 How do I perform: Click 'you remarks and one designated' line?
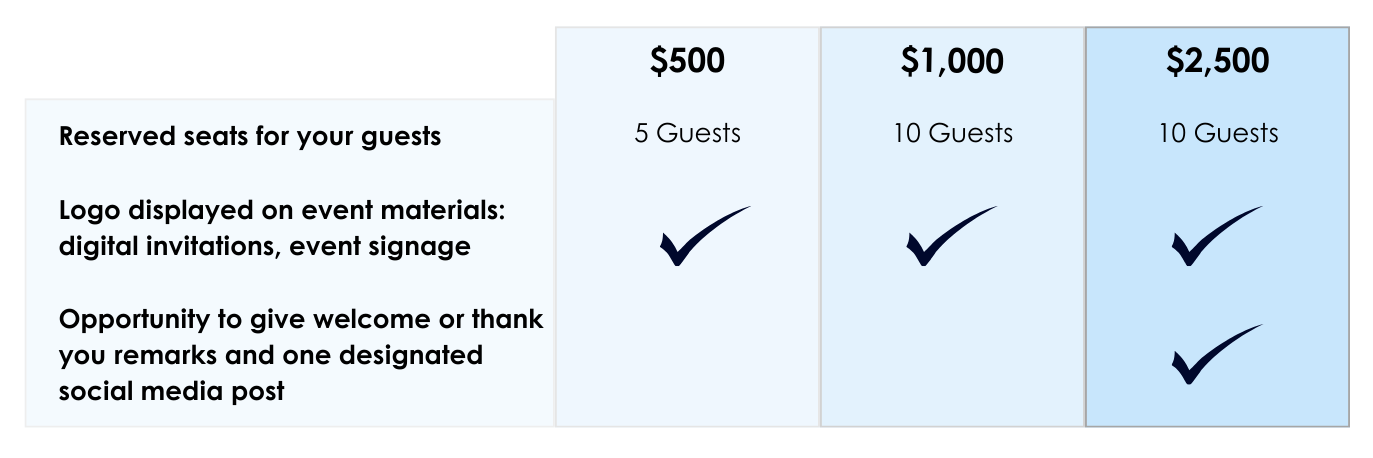pos(271,355)
